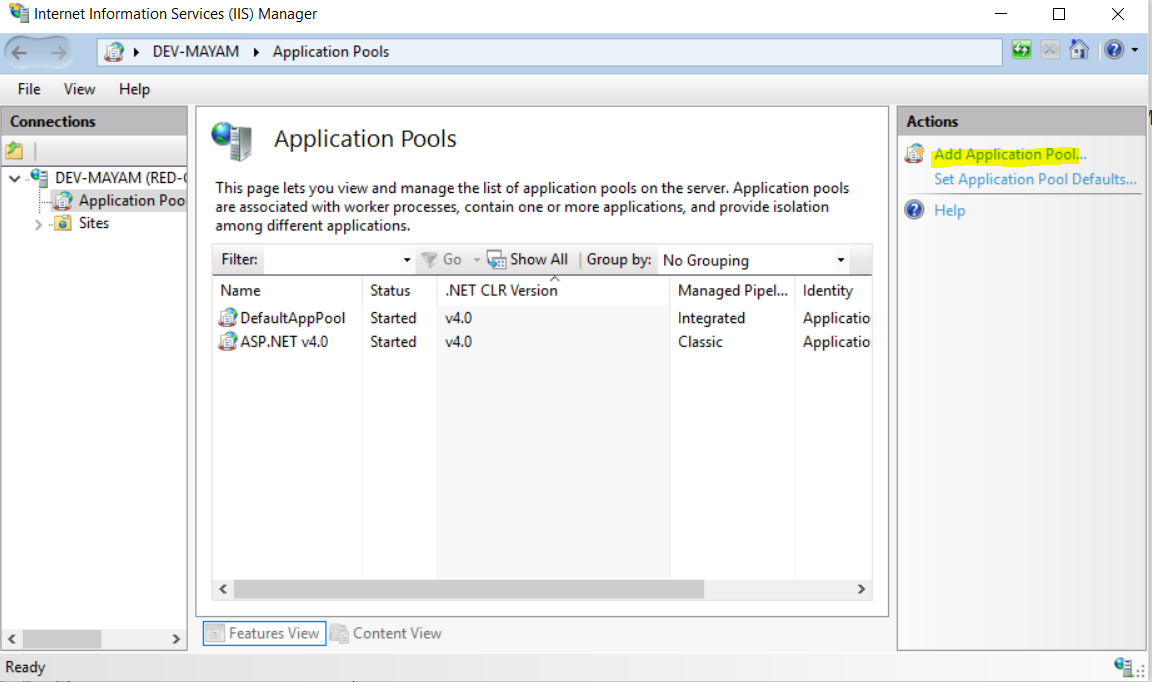The height and width of the screenshot is (682, 1152).
Task: Click the Back navigation arrow button
Action: pos(21,52)
